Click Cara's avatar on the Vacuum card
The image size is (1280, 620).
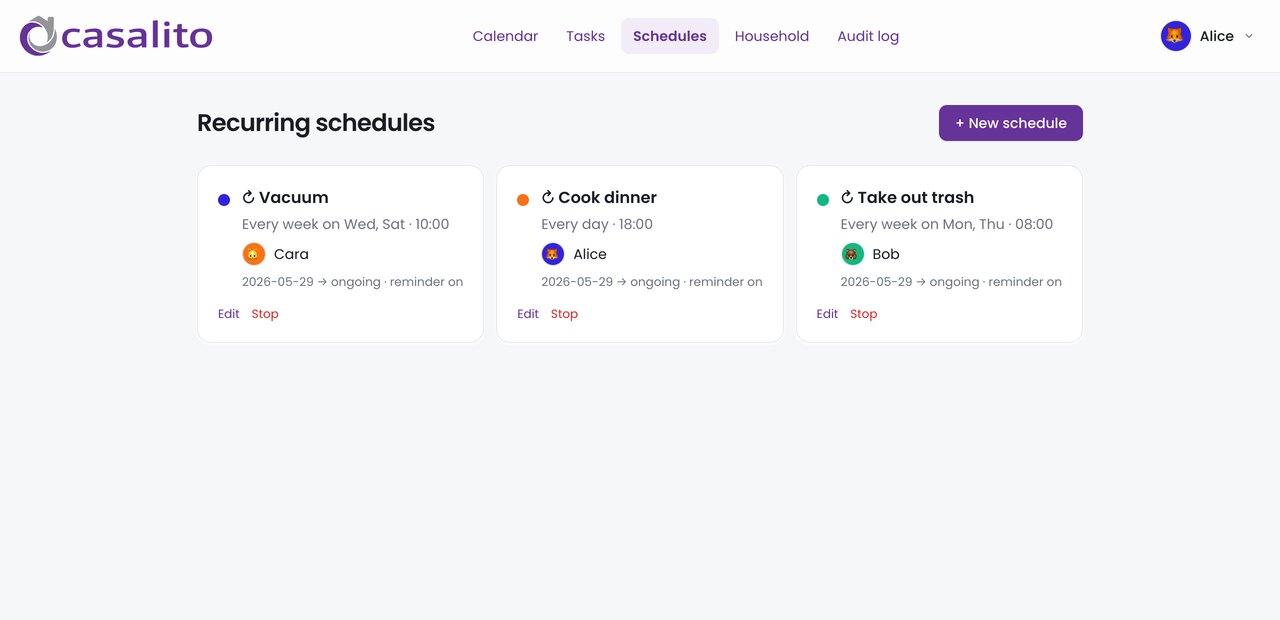(254, 254)
